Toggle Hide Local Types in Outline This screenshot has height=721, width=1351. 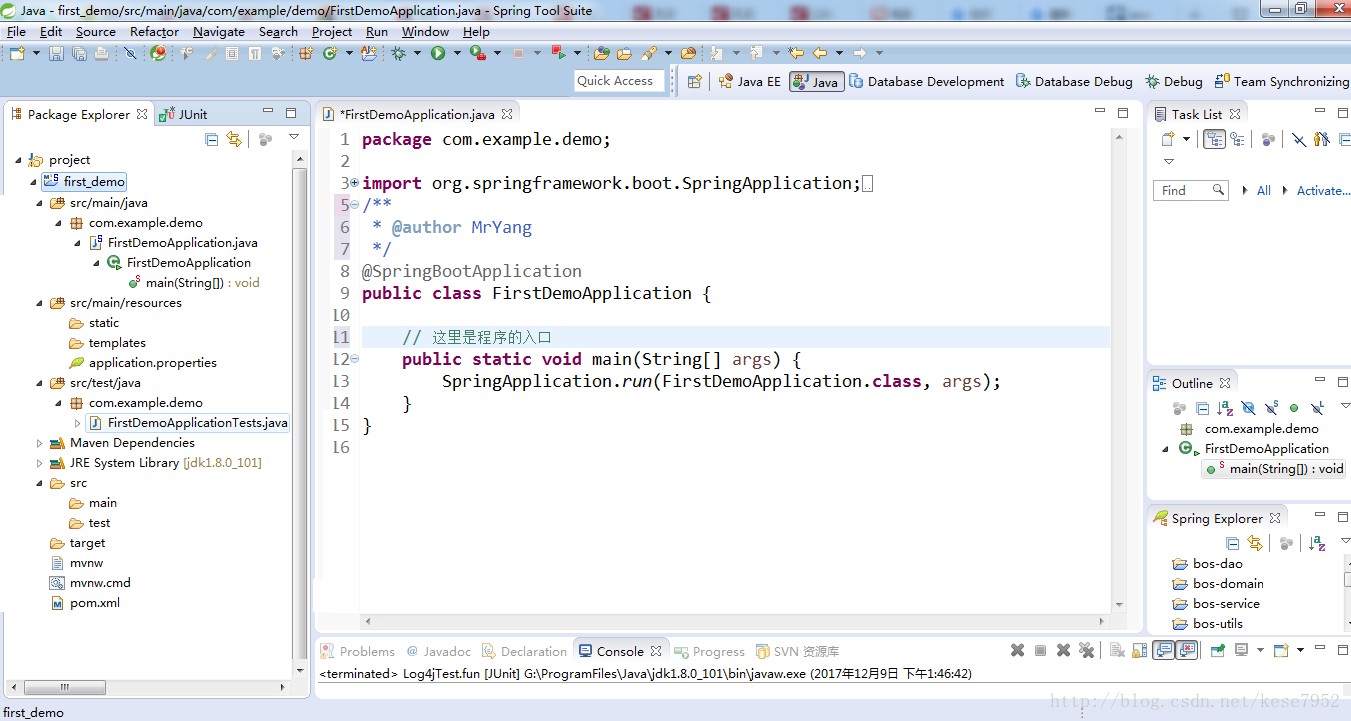click(x=1317, y=408)
